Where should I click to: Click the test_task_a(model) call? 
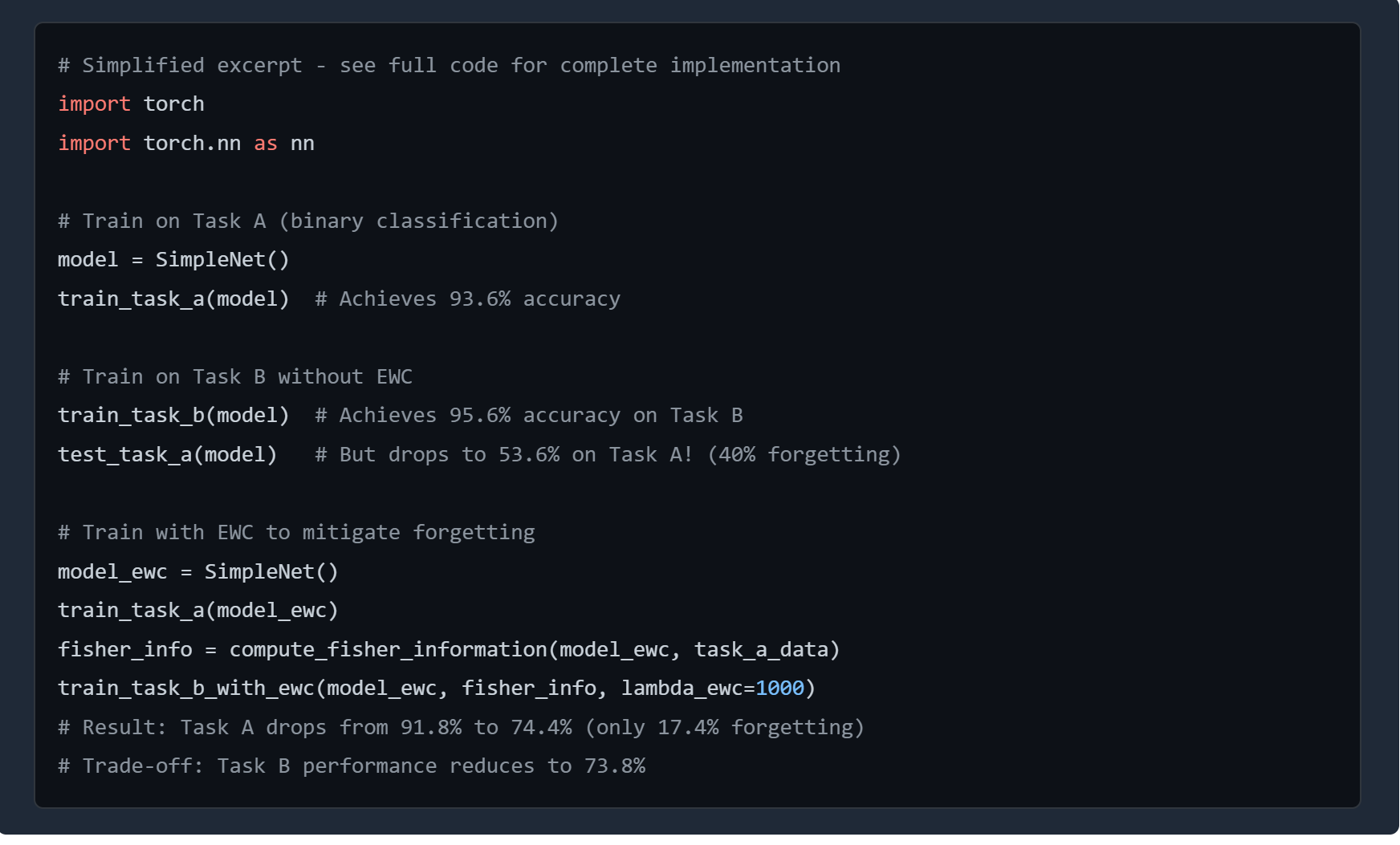tap(167, 455)
